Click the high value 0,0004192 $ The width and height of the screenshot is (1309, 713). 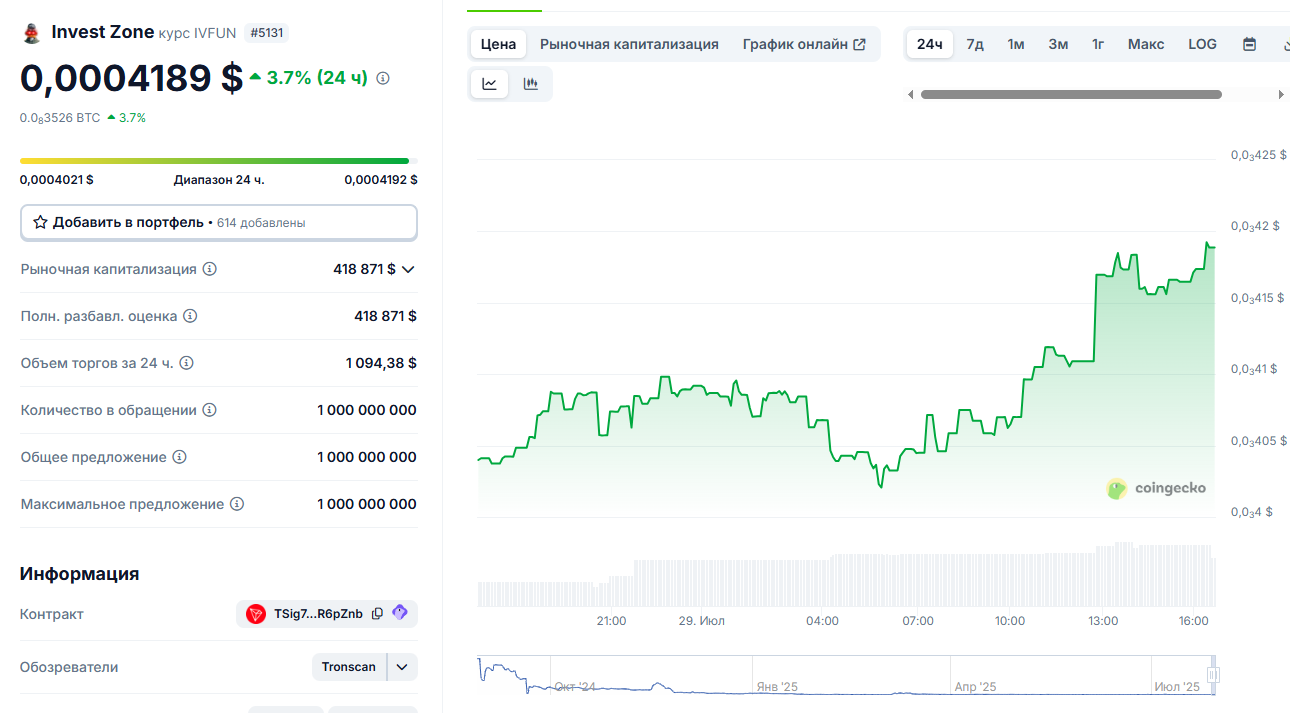coord(381,180)
